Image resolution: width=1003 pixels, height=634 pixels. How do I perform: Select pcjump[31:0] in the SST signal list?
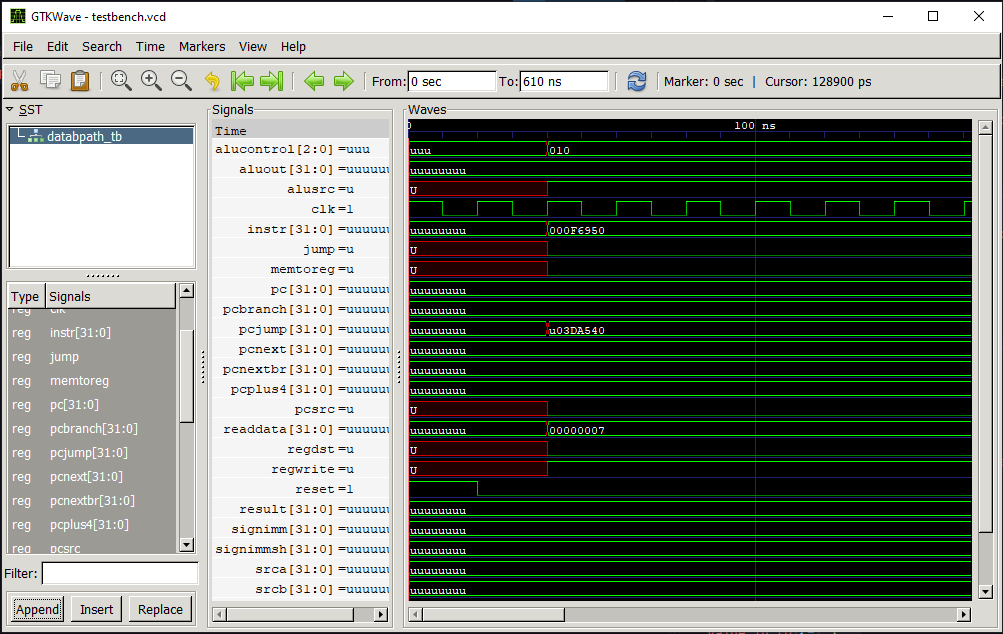[91, 452]
